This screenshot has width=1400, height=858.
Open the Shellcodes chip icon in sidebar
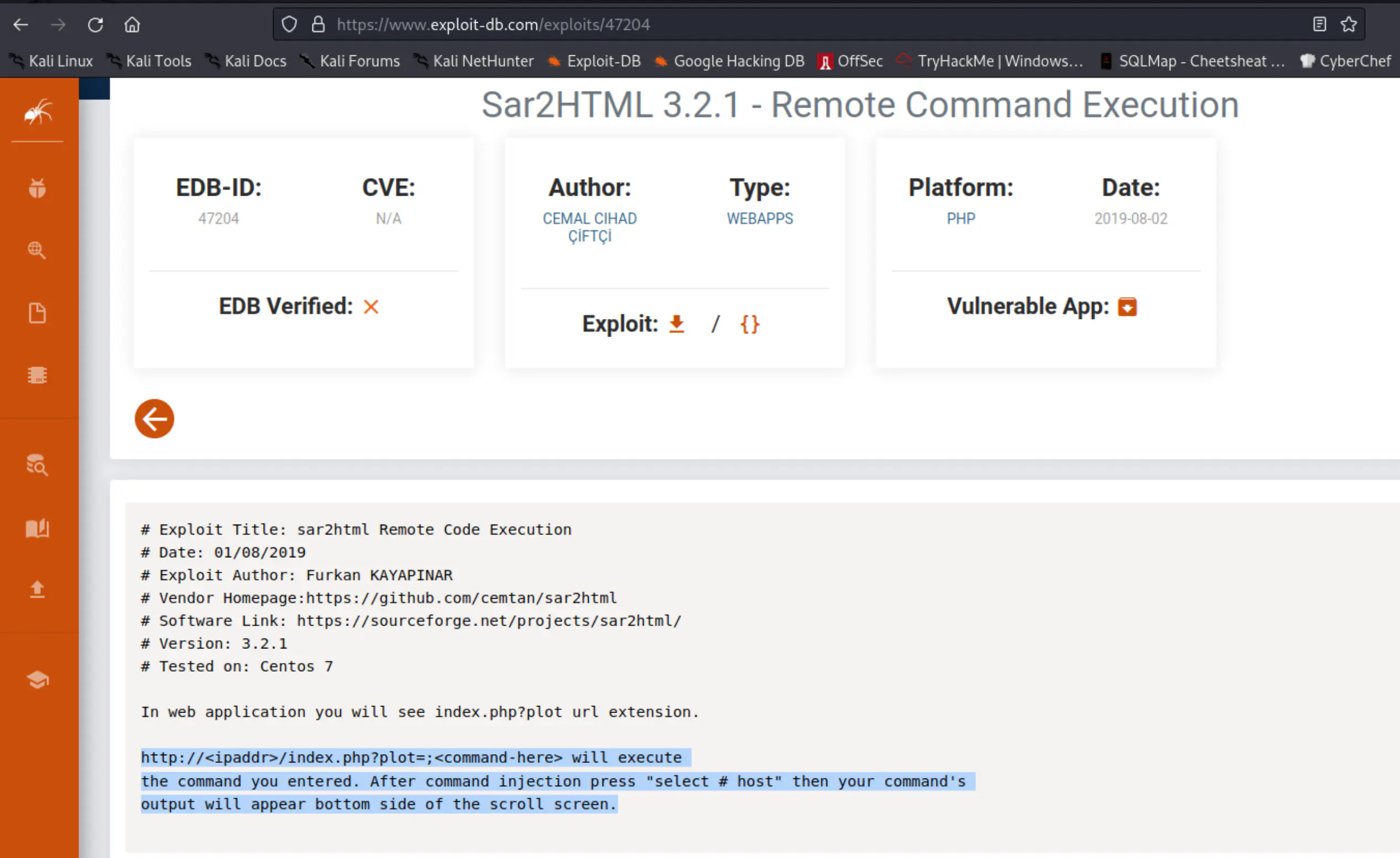point(38,375)
